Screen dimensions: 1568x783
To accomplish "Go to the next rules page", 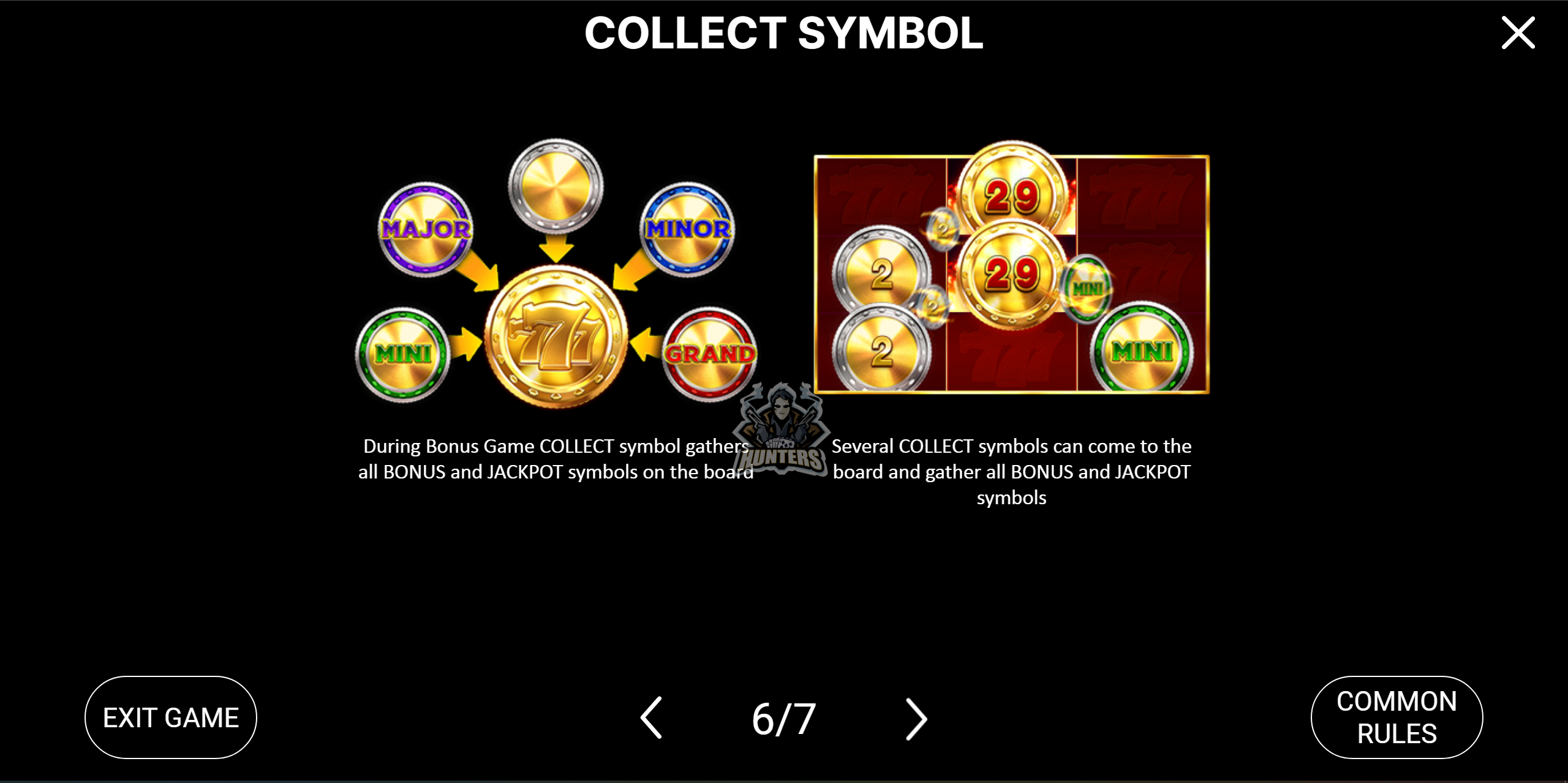I will point(916,719).
